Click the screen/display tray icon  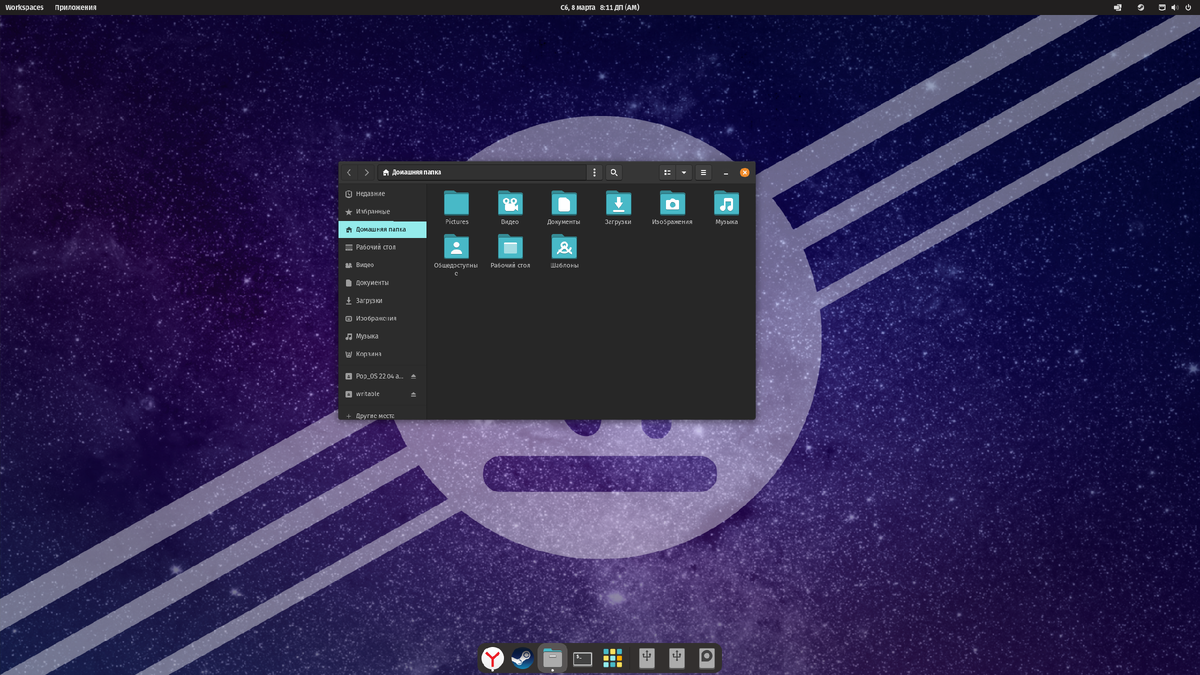(1118, 7)
